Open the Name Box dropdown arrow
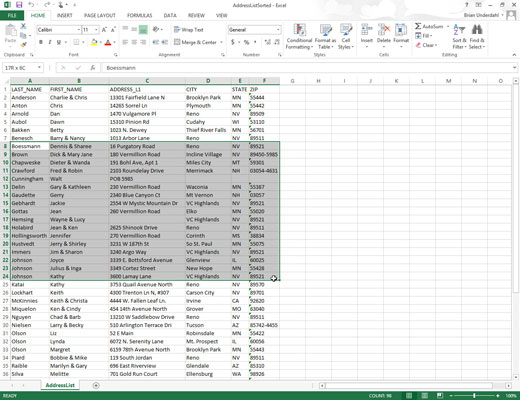This screenshot has height=400, width=520. 39,68
